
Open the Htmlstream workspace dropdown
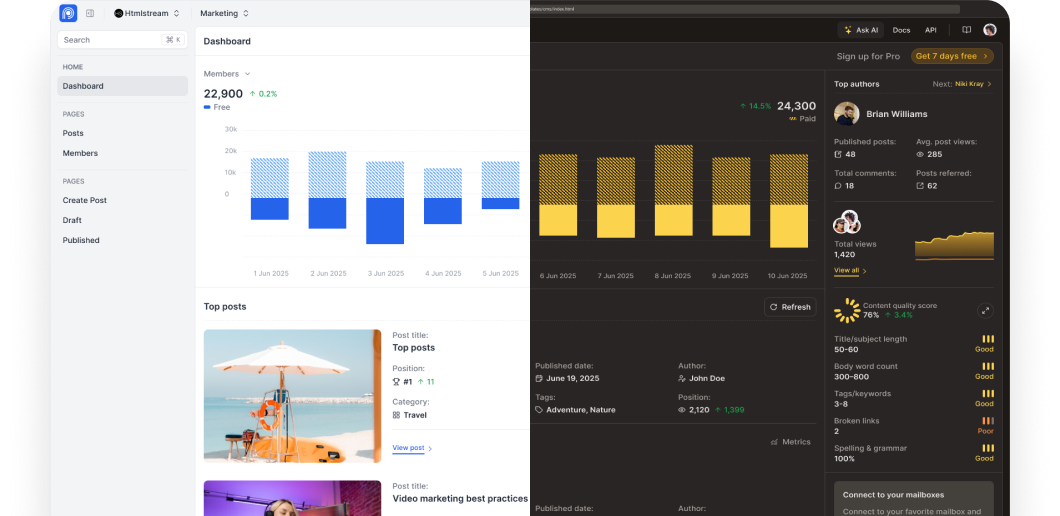[x=147, y=13]
